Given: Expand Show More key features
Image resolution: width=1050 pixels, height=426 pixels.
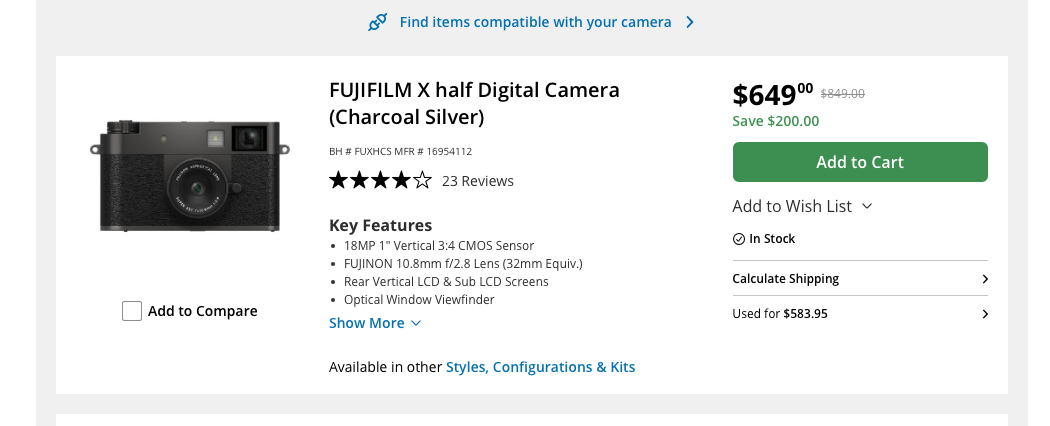Looking at the screenshot, I should (x=367, y=323).
